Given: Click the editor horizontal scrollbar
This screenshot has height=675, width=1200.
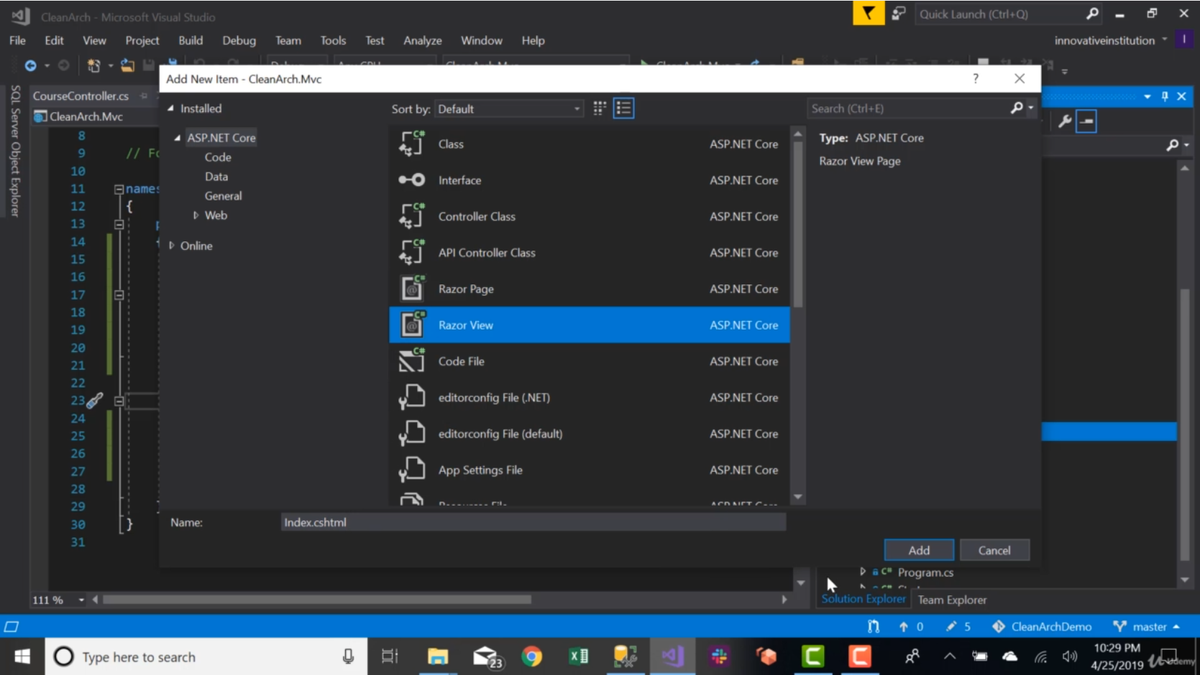Looking at the screenshot, I should tap(317, 600).
